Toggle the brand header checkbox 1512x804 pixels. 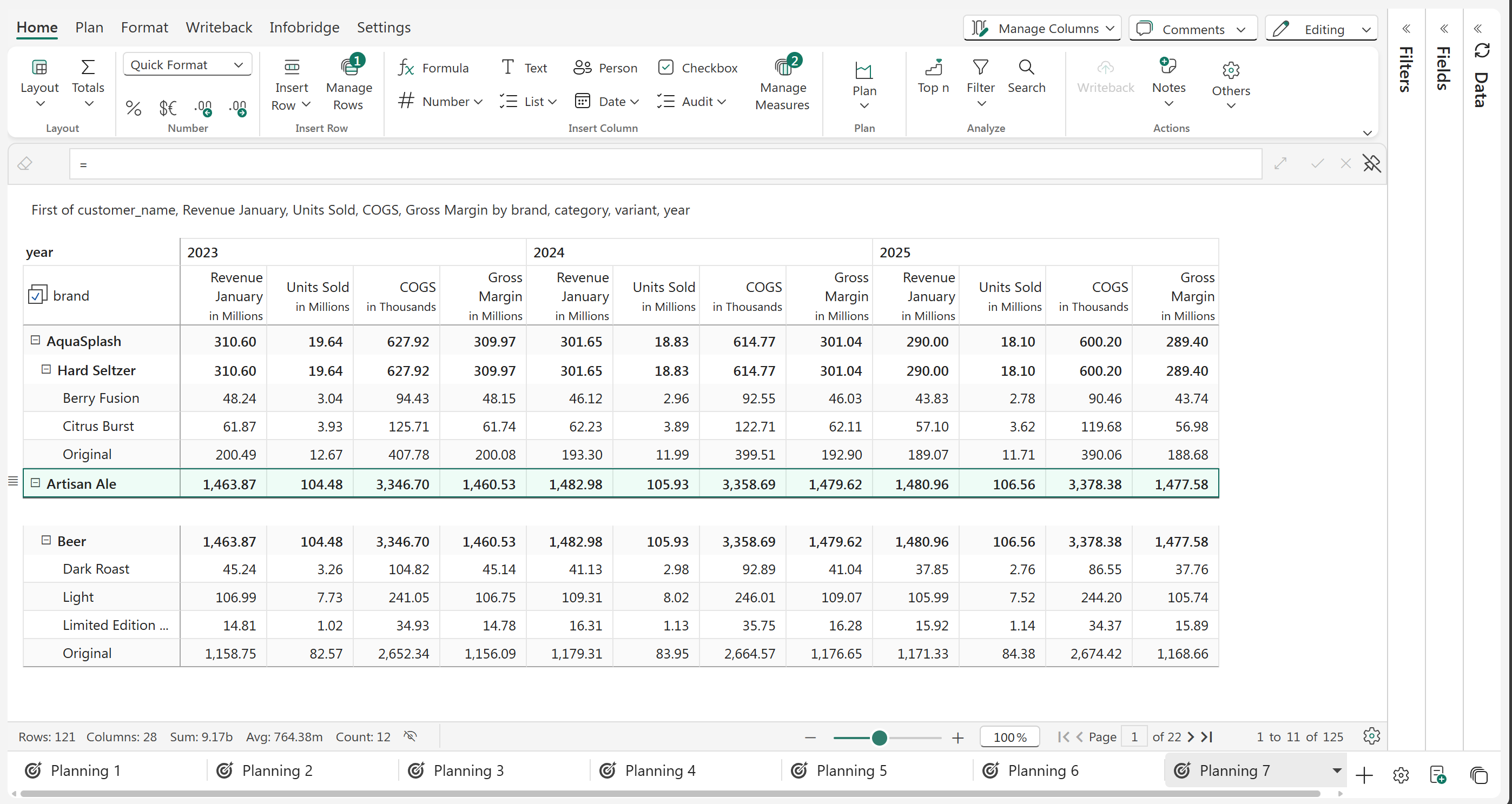coord(37,295)
